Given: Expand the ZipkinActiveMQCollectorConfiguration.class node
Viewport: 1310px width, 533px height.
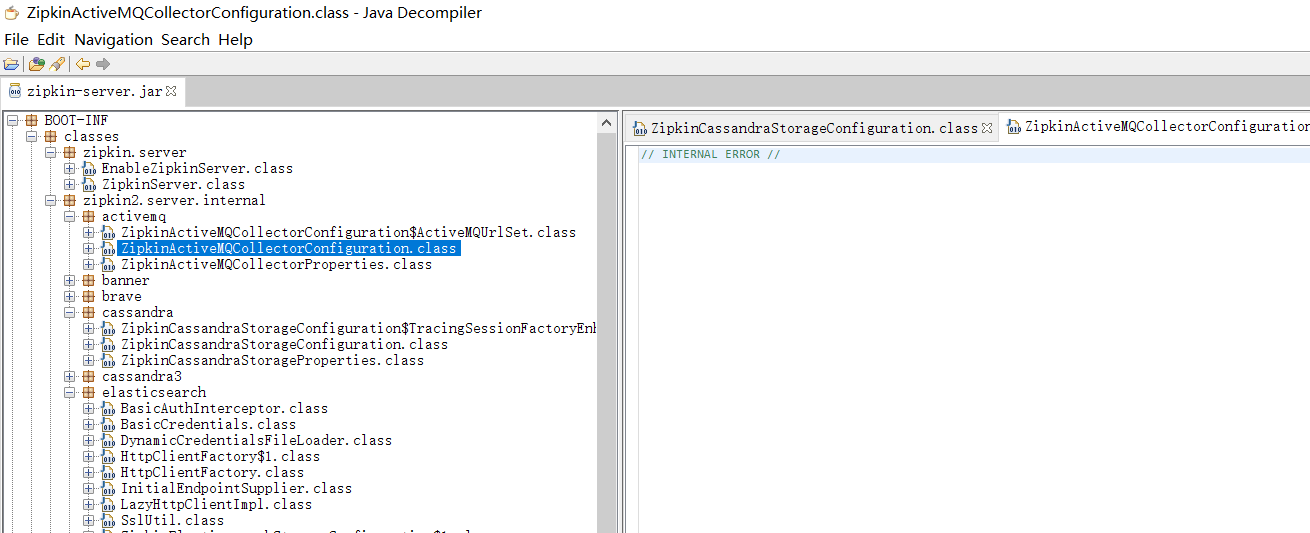Looking at the screenshot, I should tap(88, 248).
